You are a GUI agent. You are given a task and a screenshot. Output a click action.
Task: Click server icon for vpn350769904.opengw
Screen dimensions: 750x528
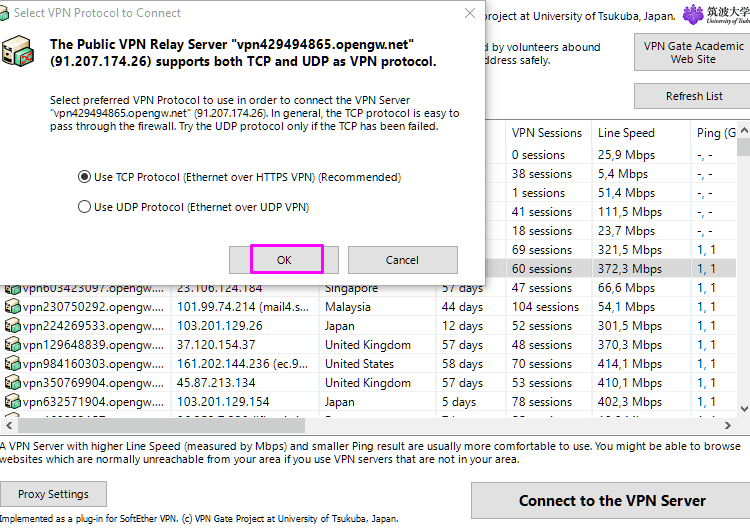[x=12, y=383]
